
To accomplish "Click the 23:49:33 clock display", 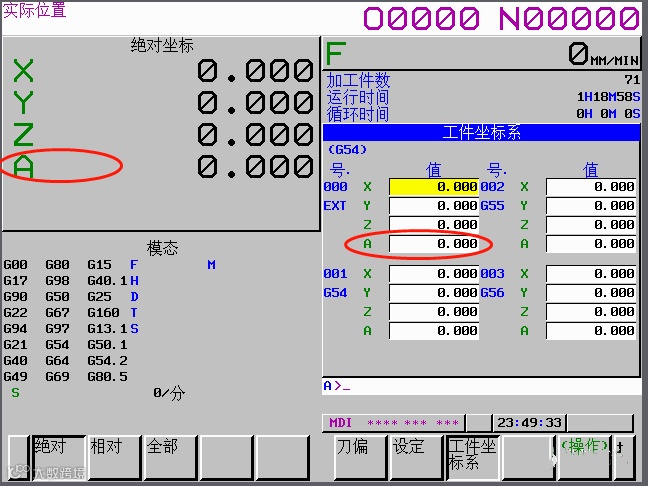I will 529,423.
